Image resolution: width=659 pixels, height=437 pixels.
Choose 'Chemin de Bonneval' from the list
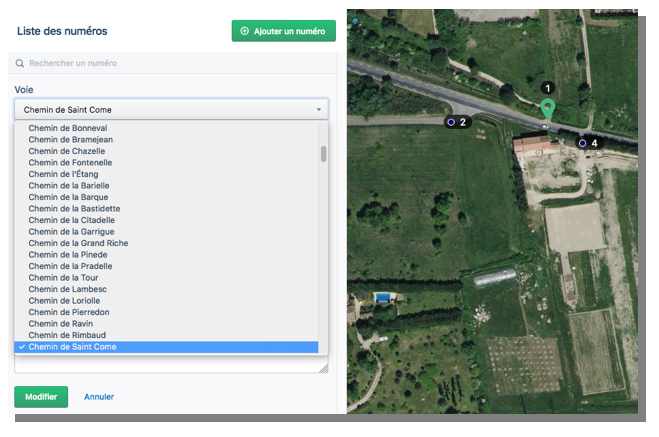coord(68,128)
